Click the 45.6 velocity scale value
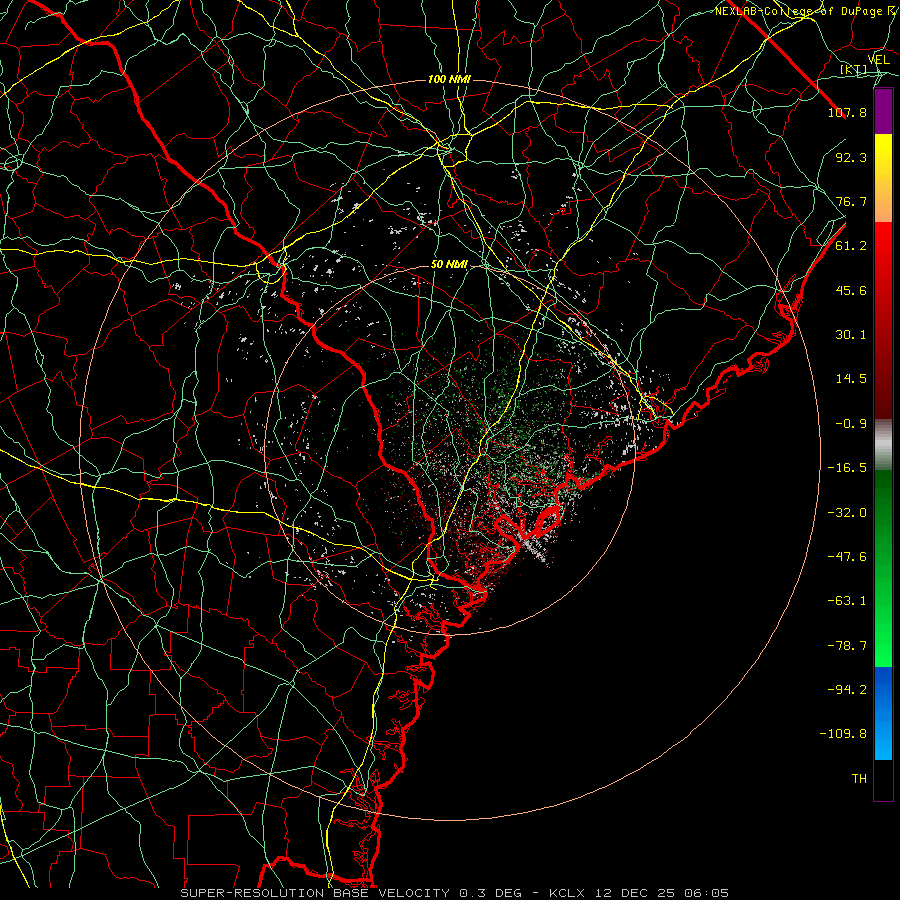The height and width of the screenshot is (900, 900). point(851,290)
